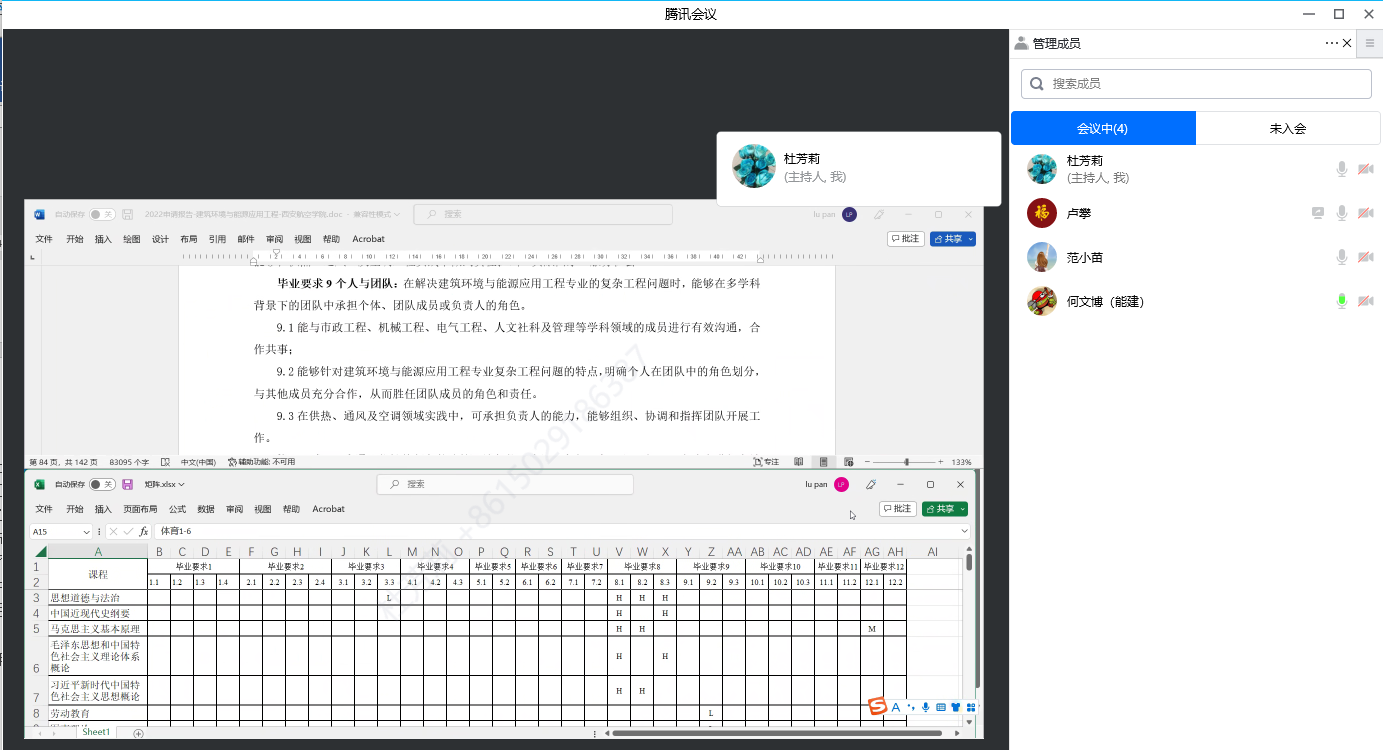Expand the Excel Name Box dropdown
The height and width of the screenshot is (750, 1383).
click(87, 531)
